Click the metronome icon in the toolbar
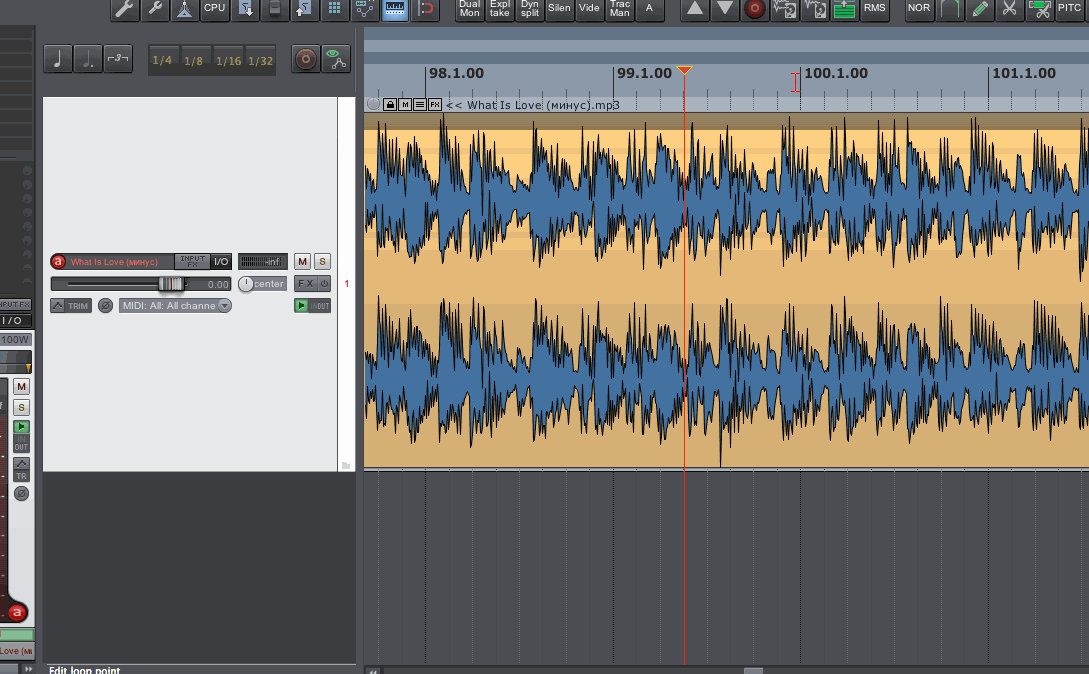This screenshot has height=674, width=1089. tap(185, 9)
